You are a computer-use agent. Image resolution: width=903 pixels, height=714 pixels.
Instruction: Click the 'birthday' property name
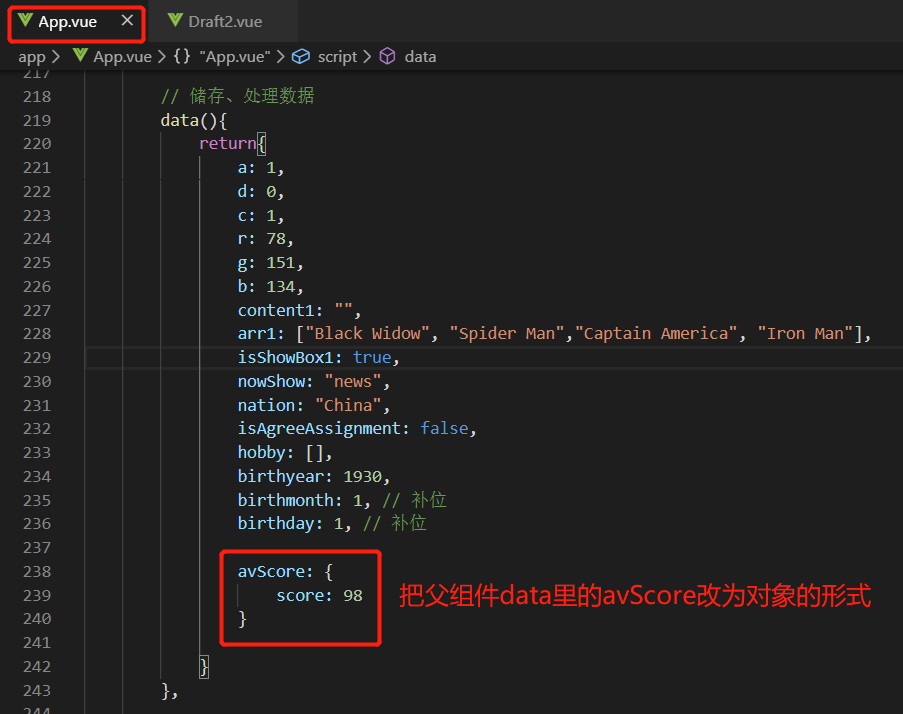point(275,523)
